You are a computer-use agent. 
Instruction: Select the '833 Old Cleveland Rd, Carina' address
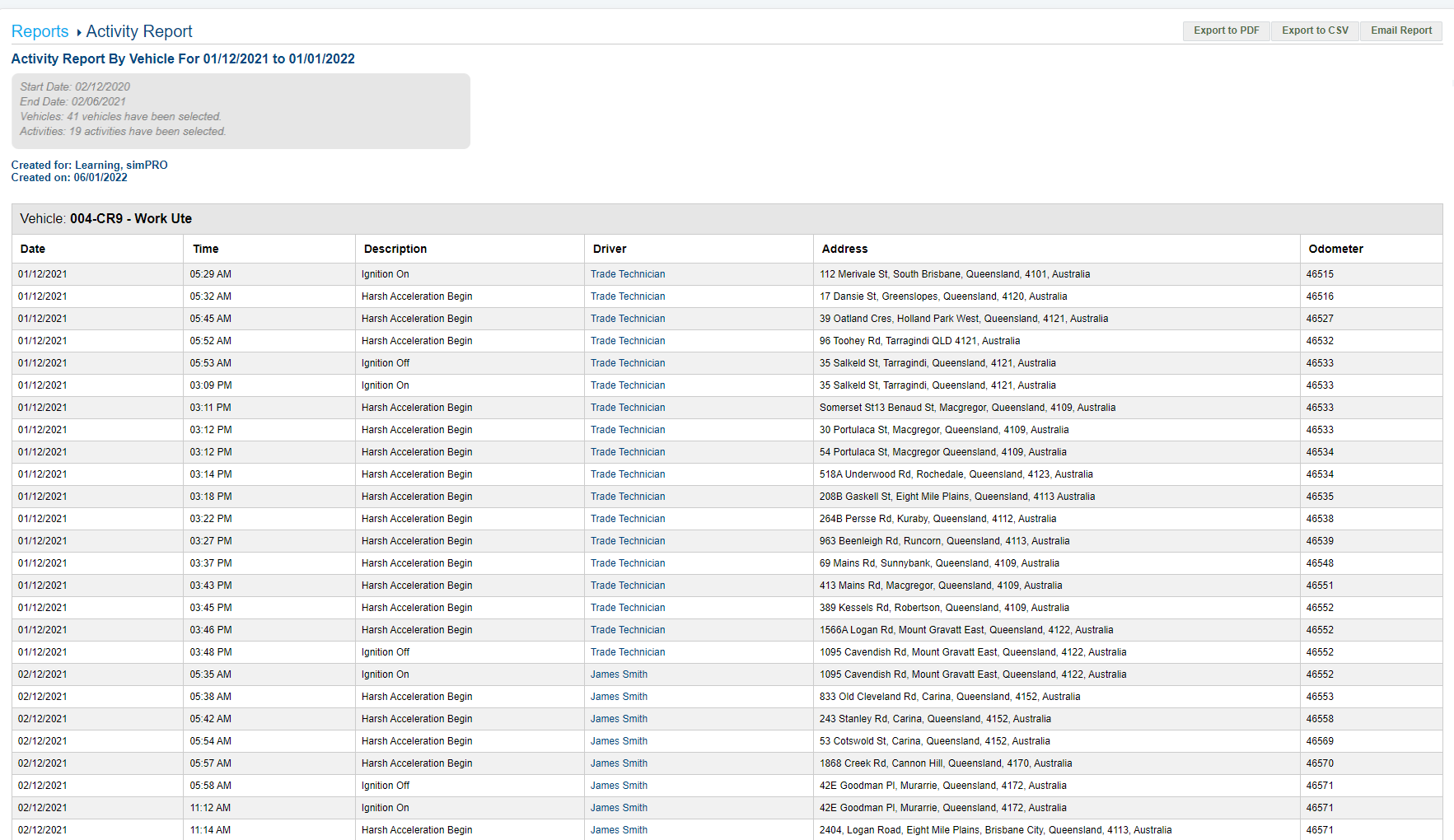tap(950, 697)
